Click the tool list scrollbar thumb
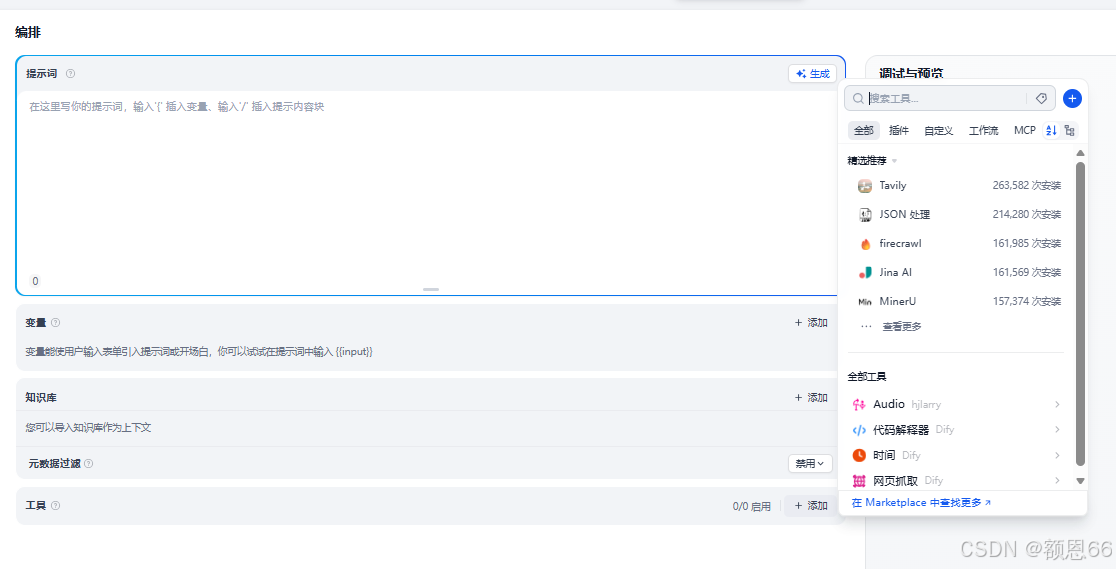The image size is (1116, 569). (x=1080, y=313)
